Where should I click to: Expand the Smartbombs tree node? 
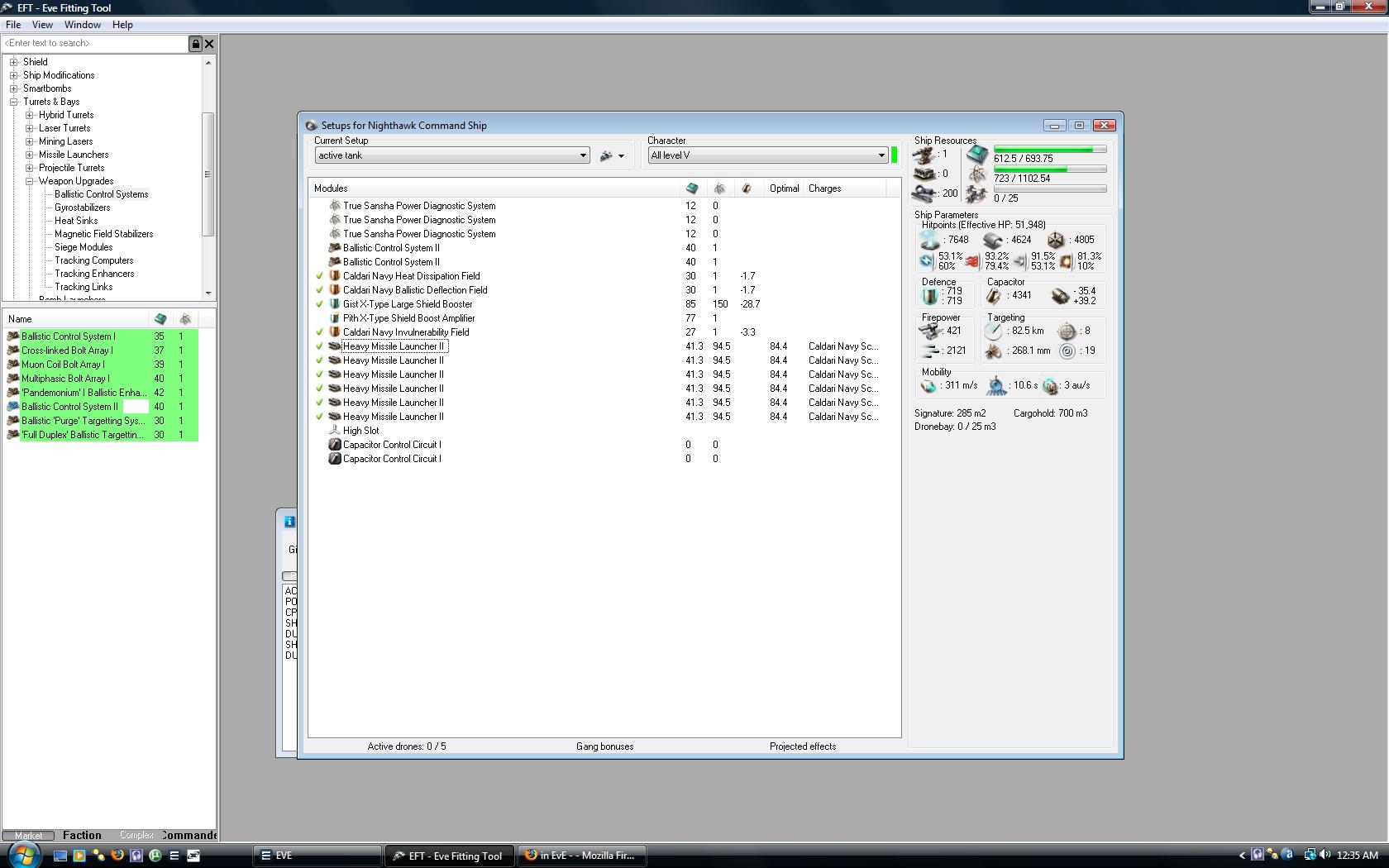tap(13, 88)
